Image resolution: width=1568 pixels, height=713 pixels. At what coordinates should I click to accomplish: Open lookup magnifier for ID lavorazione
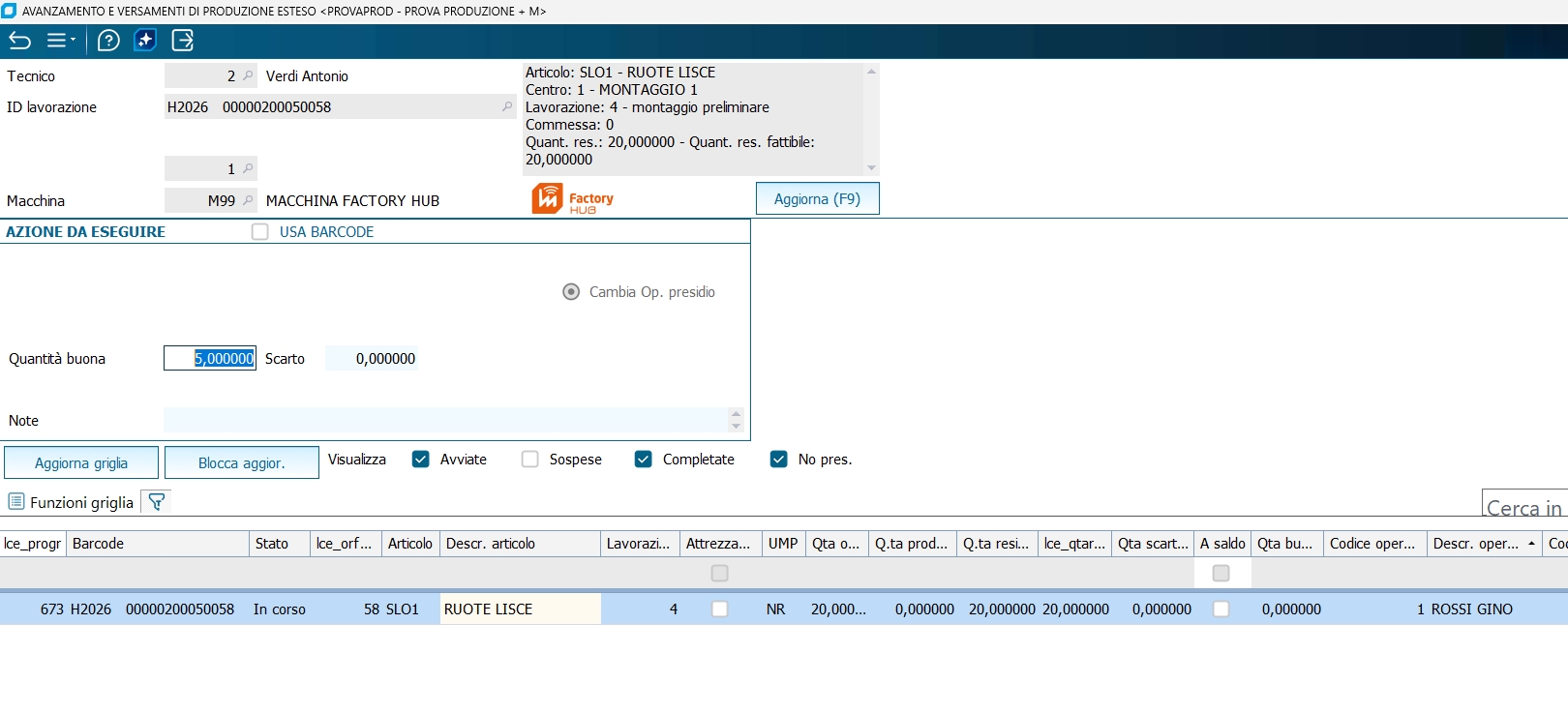507,106
